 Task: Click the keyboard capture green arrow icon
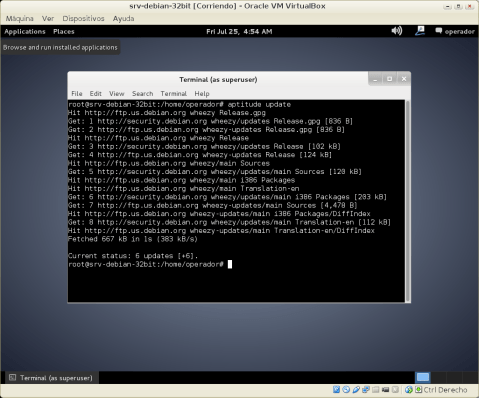418,389
